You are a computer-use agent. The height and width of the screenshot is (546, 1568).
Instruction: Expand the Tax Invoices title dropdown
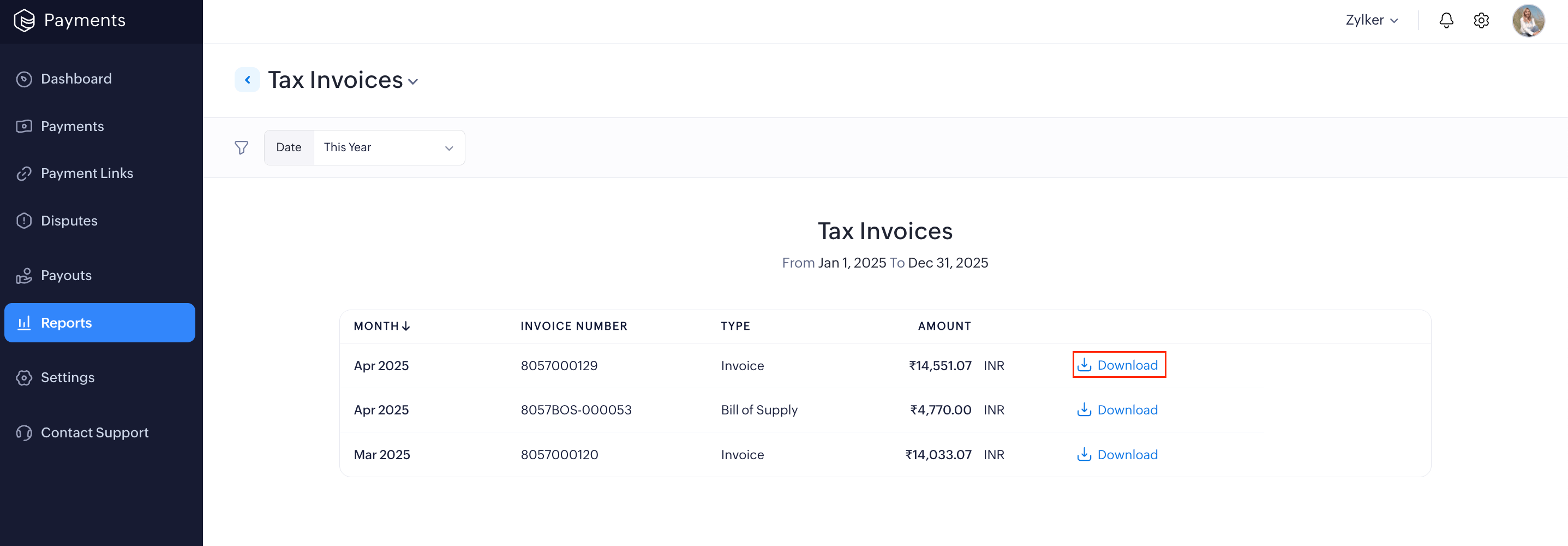[414, 82]
